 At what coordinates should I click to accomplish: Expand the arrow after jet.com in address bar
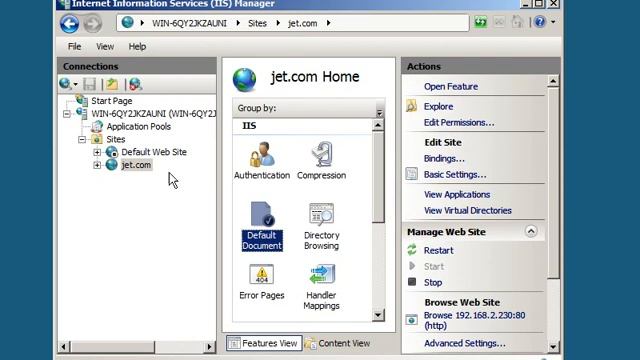click(x=329, y=23)
